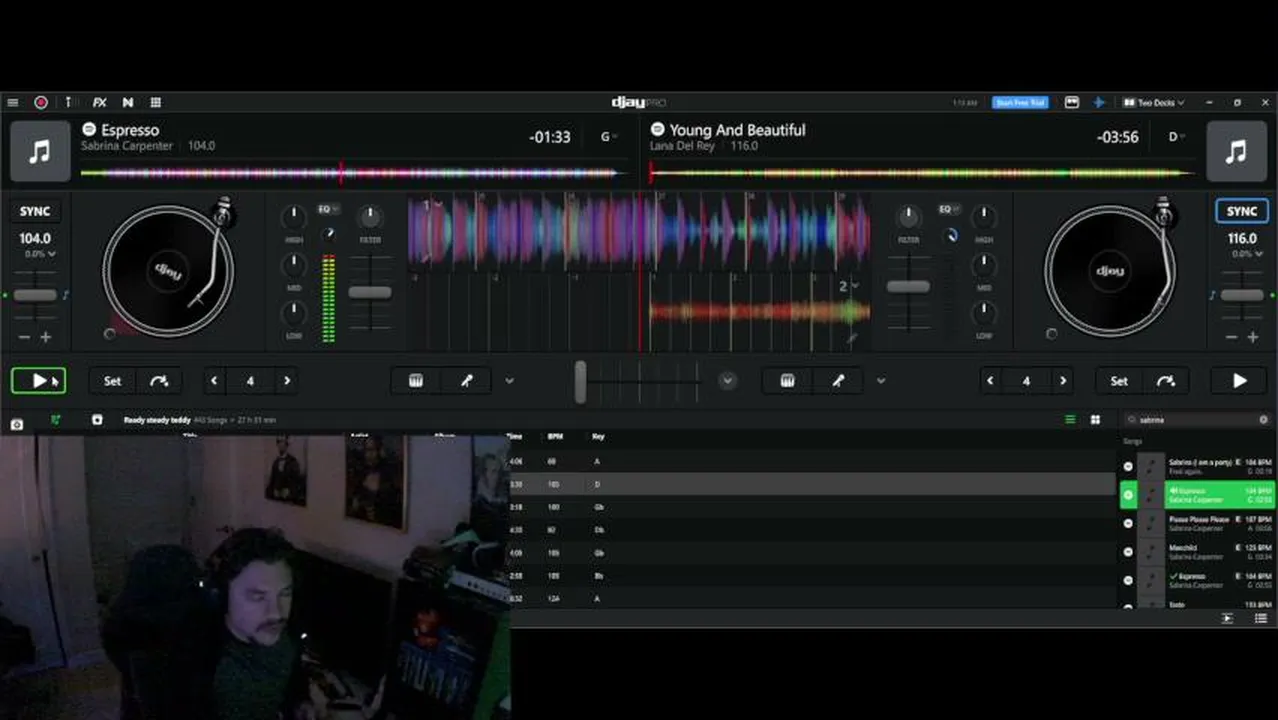The width and height of the screenshot is (1278, 720).
Task: Play the right deck Young And Beautiful track
Action: 1240,380
